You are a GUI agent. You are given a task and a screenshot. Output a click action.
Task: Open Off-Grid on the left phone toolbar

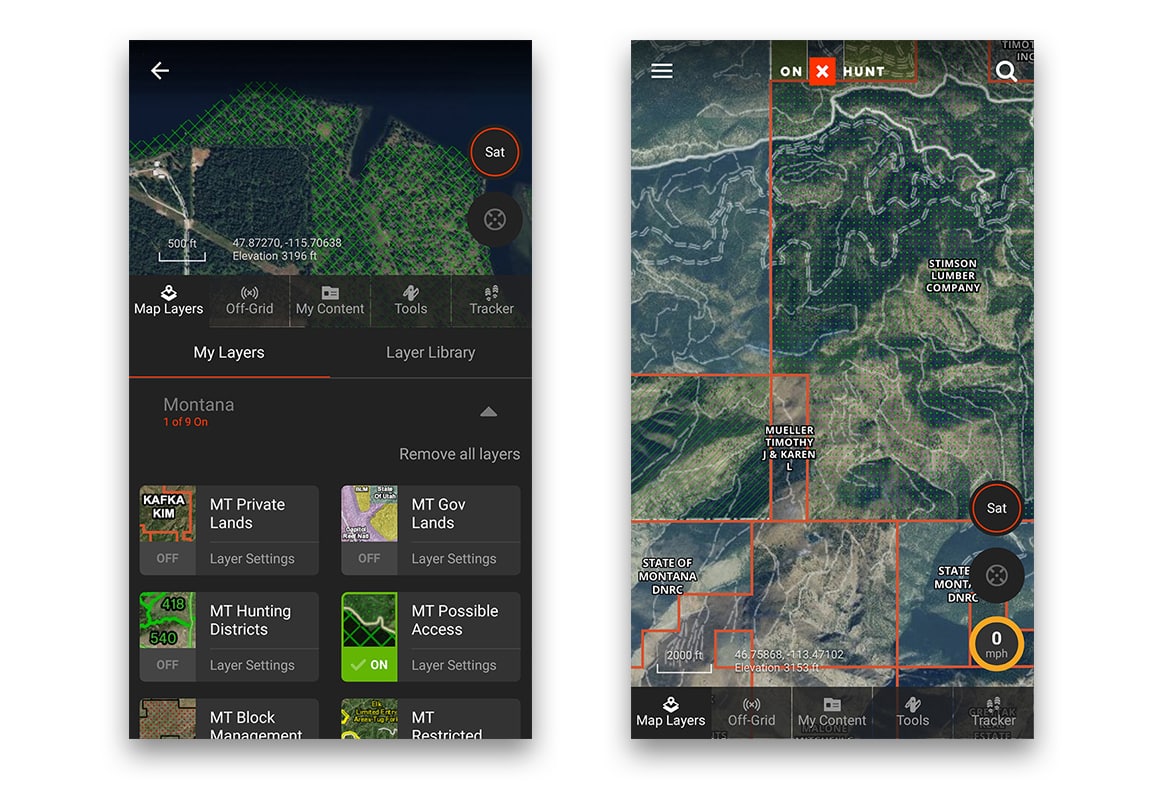click(249, 300)
